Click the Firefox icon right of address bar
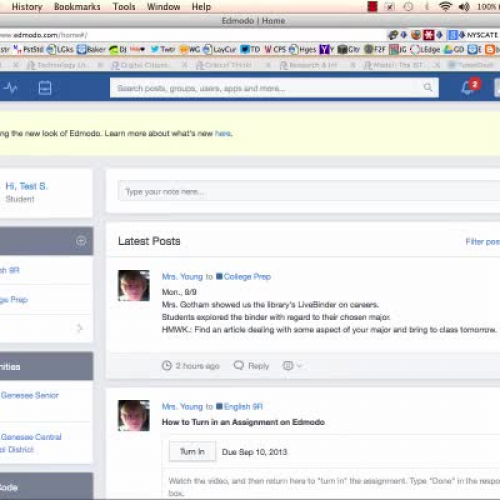 pyautogui.click(x=416, y=35)
